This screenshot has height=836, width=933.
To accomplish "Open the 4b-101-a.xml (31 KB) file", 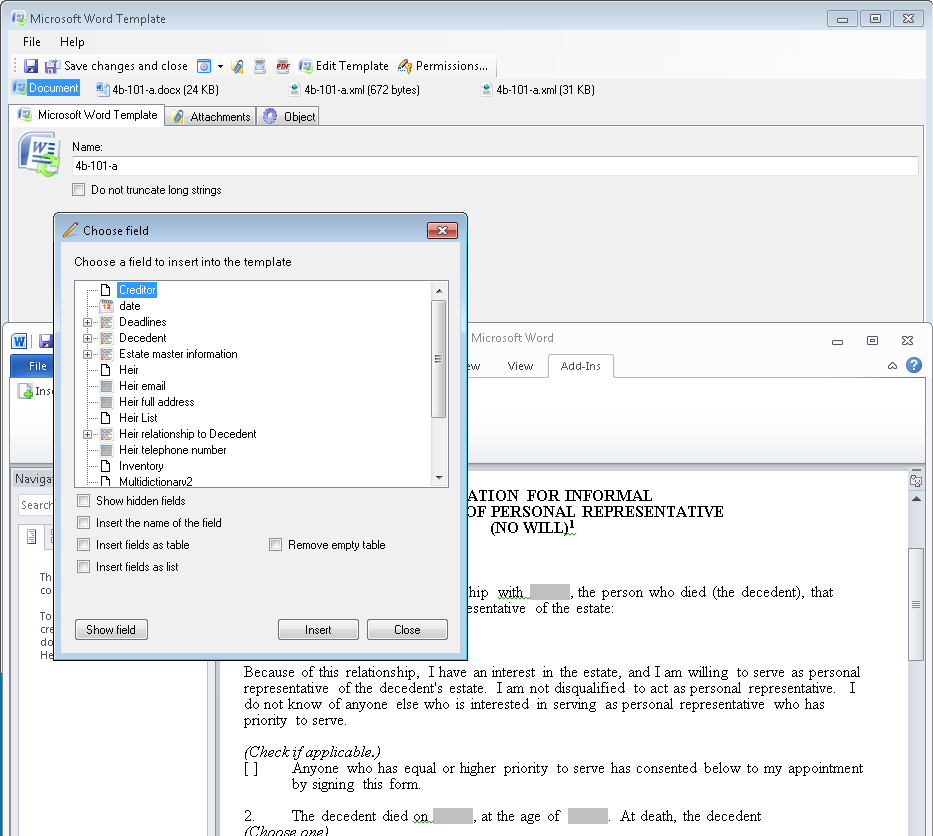I will click(537, 90).
